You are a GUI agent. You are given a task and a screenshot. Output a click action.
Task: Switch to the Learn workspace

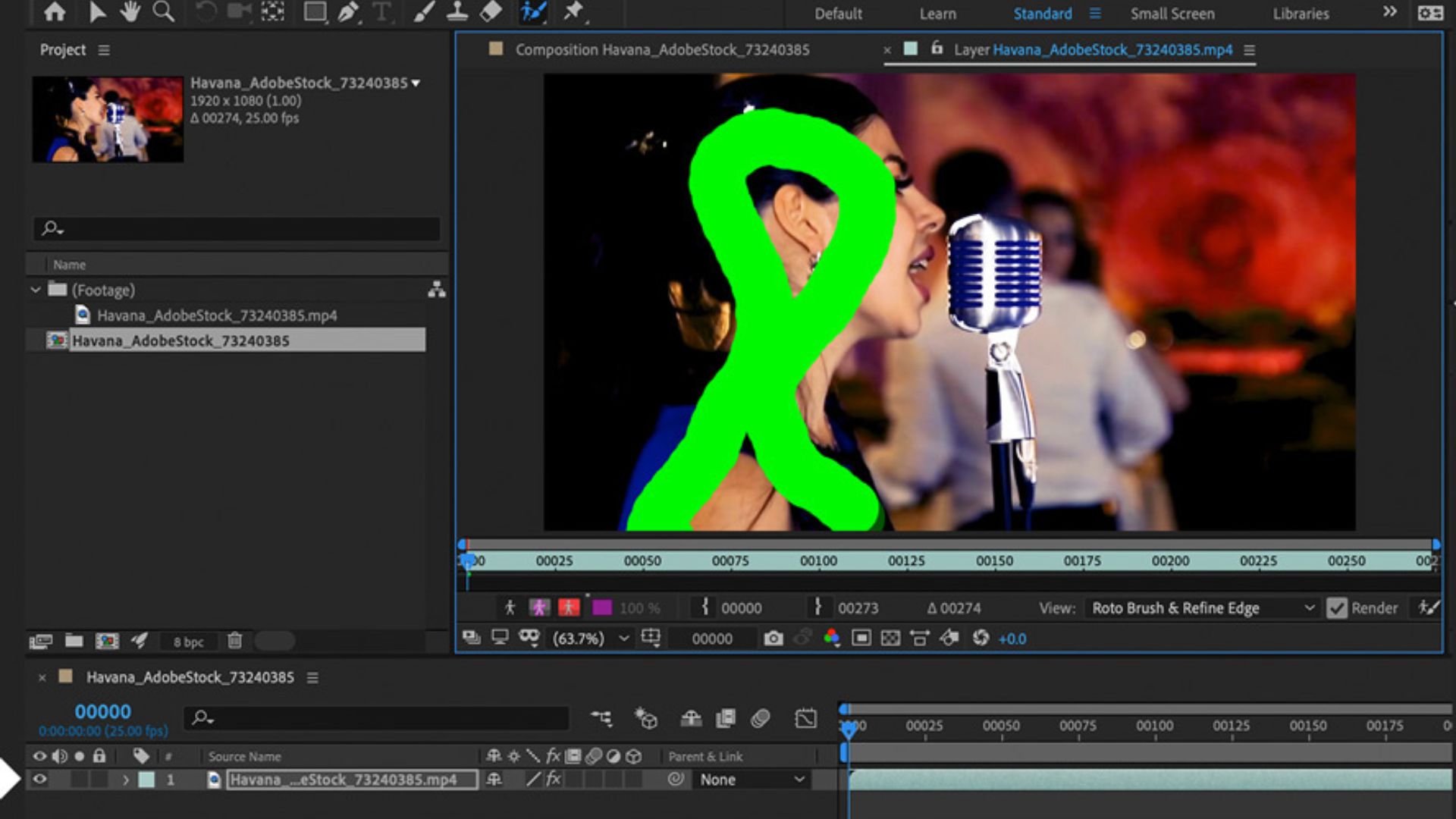coord(937,14)
